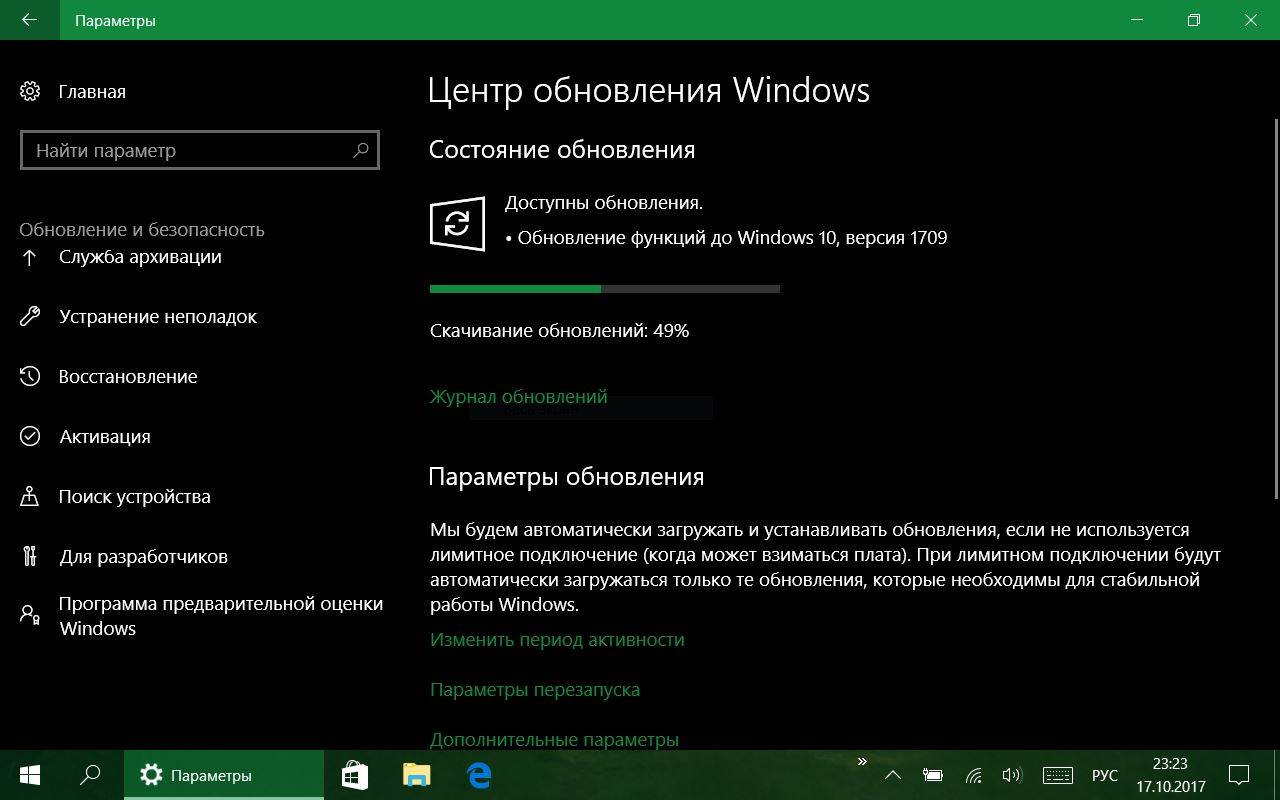Select Параметры taskbar button
This screenshot has width=1280, height=800.
(x=224, y=775)
